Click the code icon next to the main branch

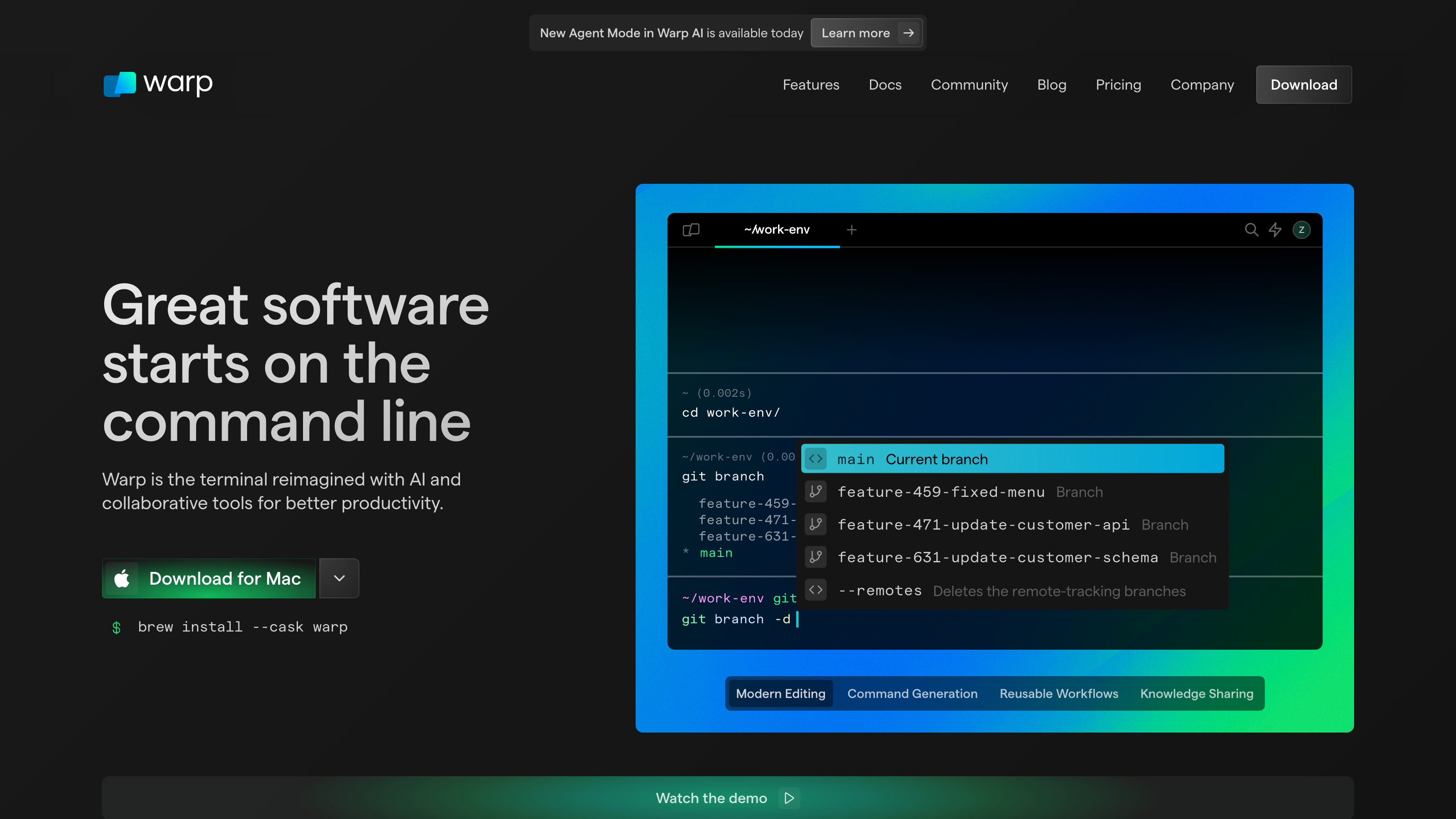816,458
